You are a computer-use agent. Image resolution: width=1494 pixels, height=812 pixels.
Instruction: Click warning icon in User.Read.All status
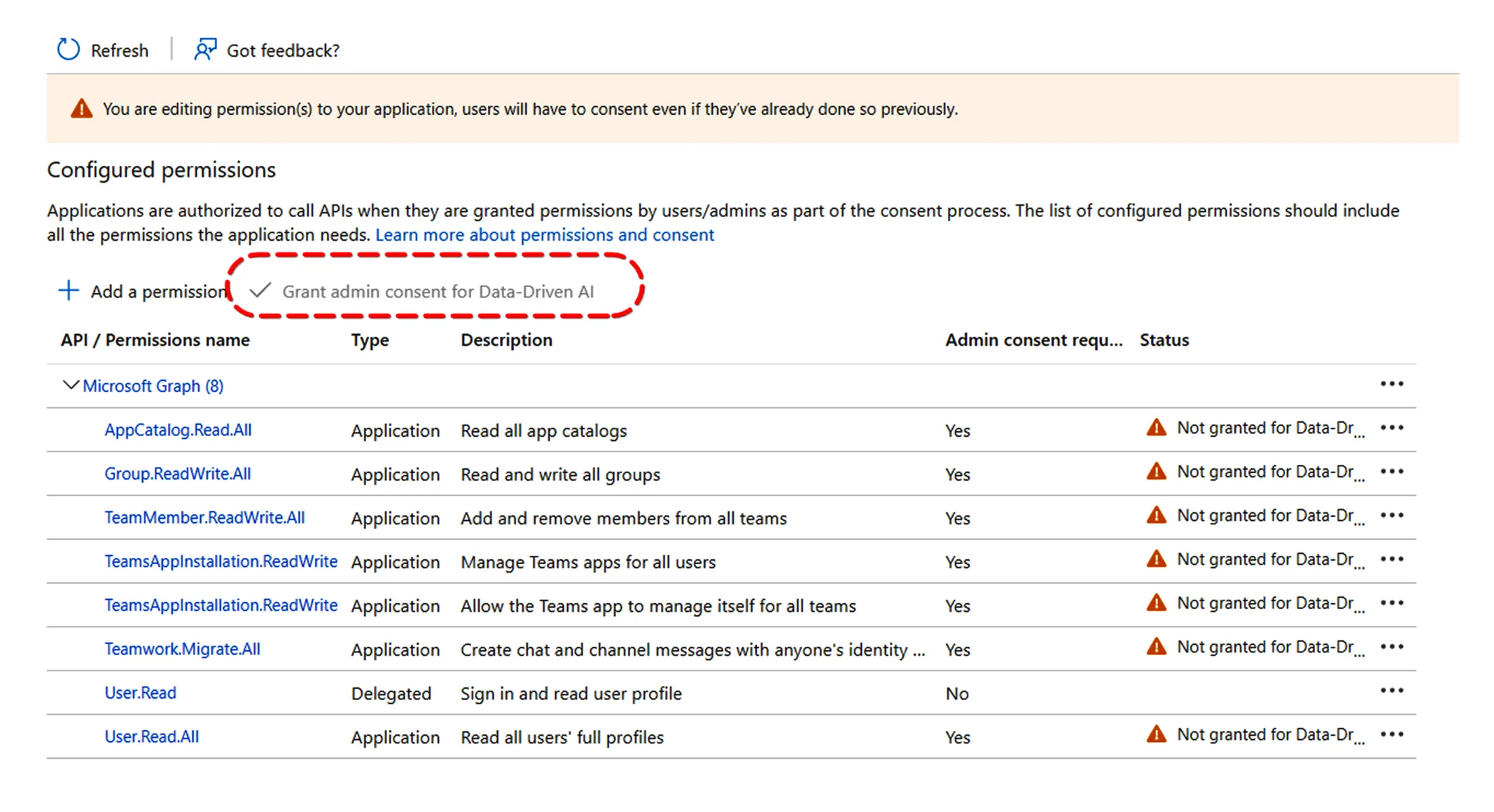click(1157, 734)
